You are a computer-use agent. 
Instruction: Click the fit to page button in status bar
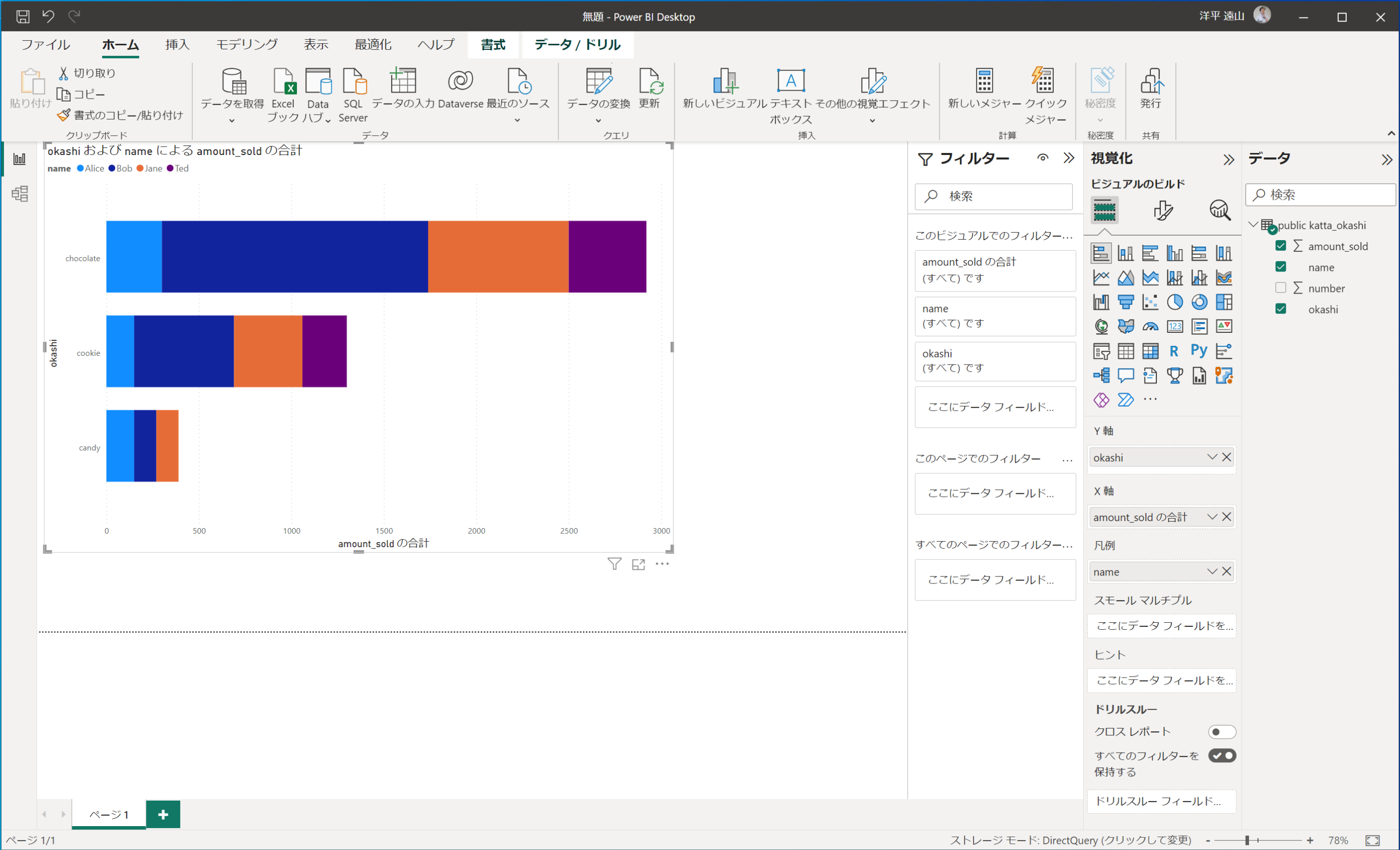click(1373, 840)
